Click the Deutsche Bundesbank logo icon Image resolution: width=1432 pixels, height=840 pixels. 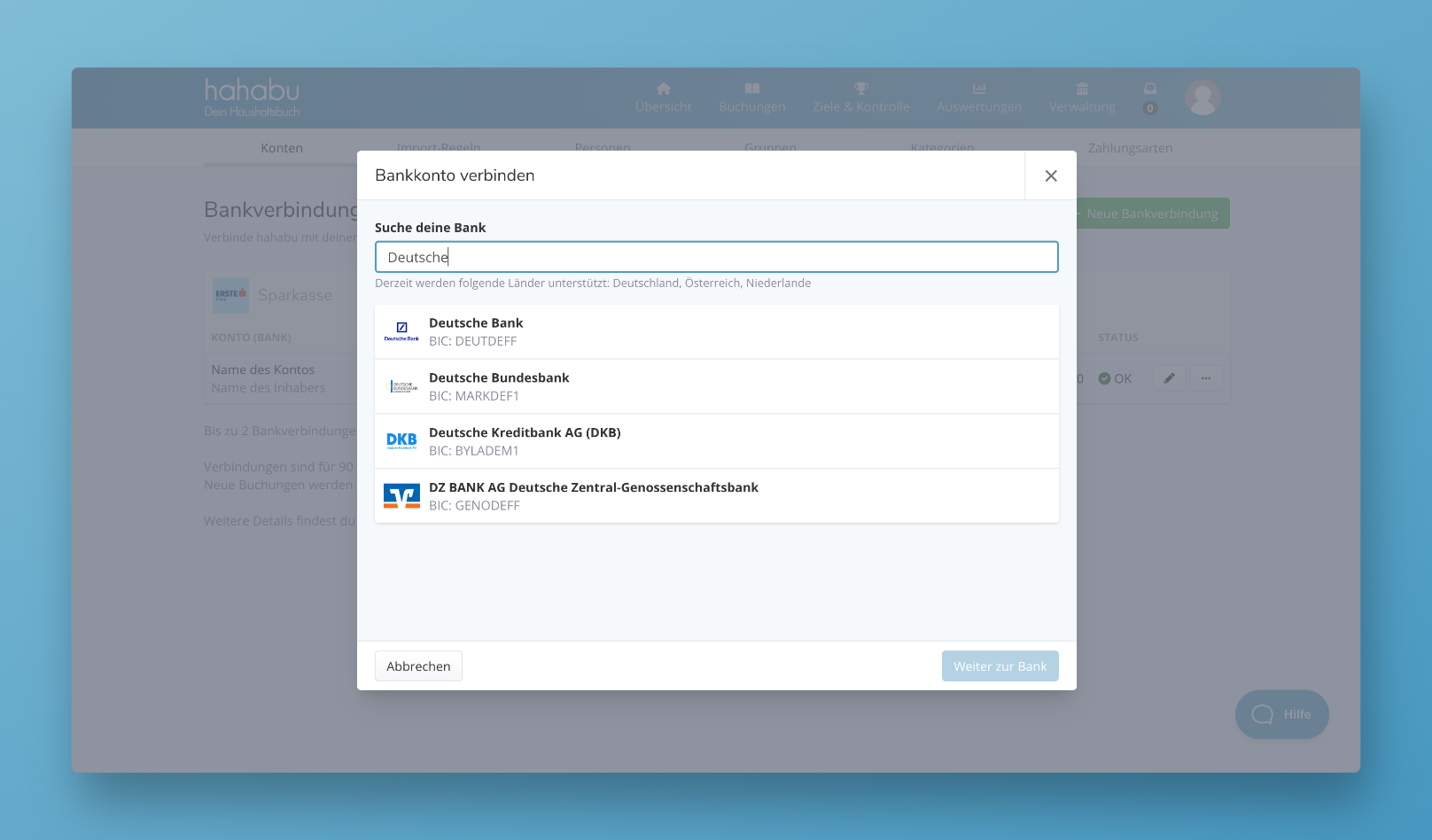[x=401, y=386]
